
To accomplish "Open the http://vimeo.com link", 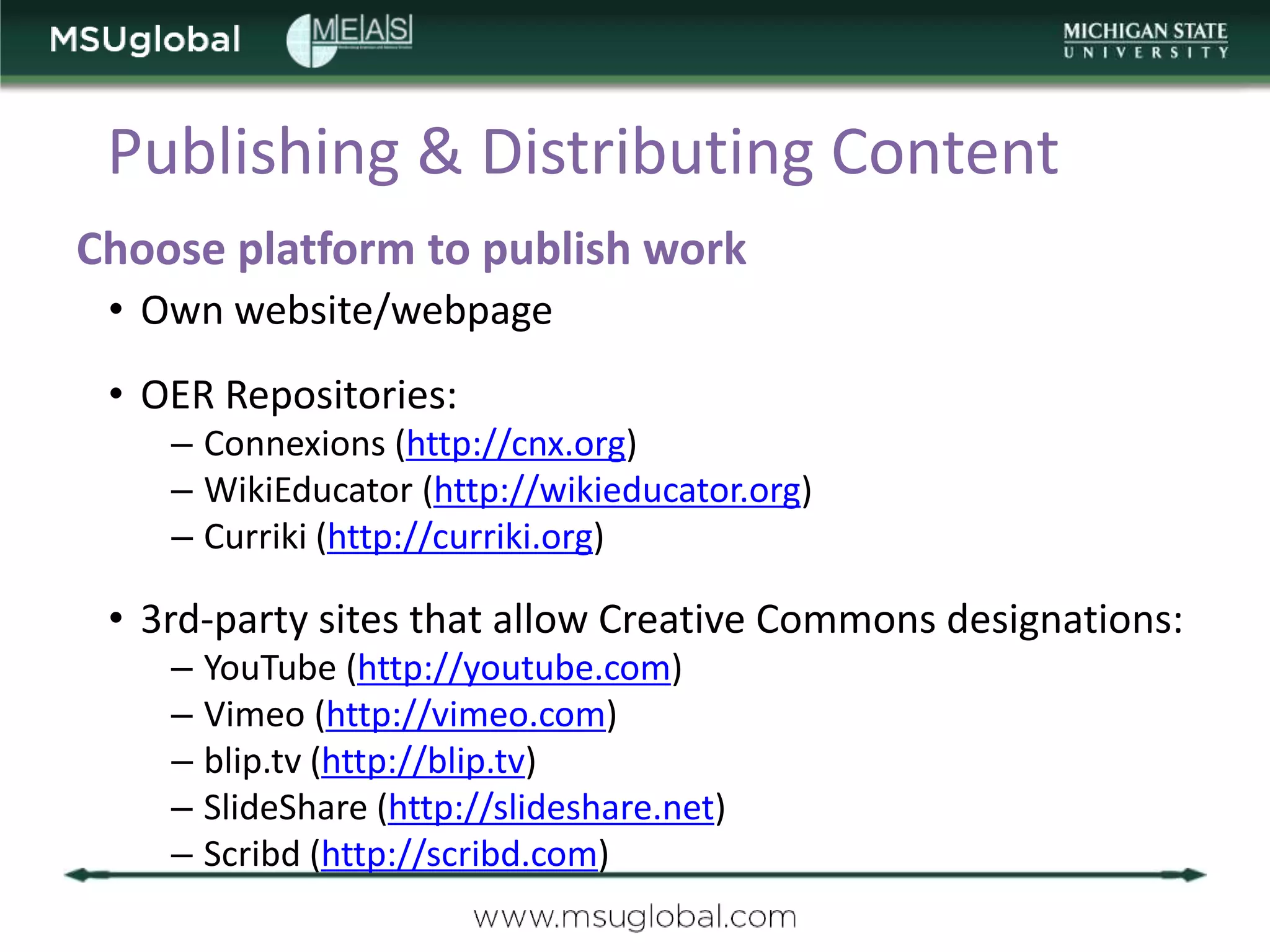I will pyautogui.click(x=466, y=715).
